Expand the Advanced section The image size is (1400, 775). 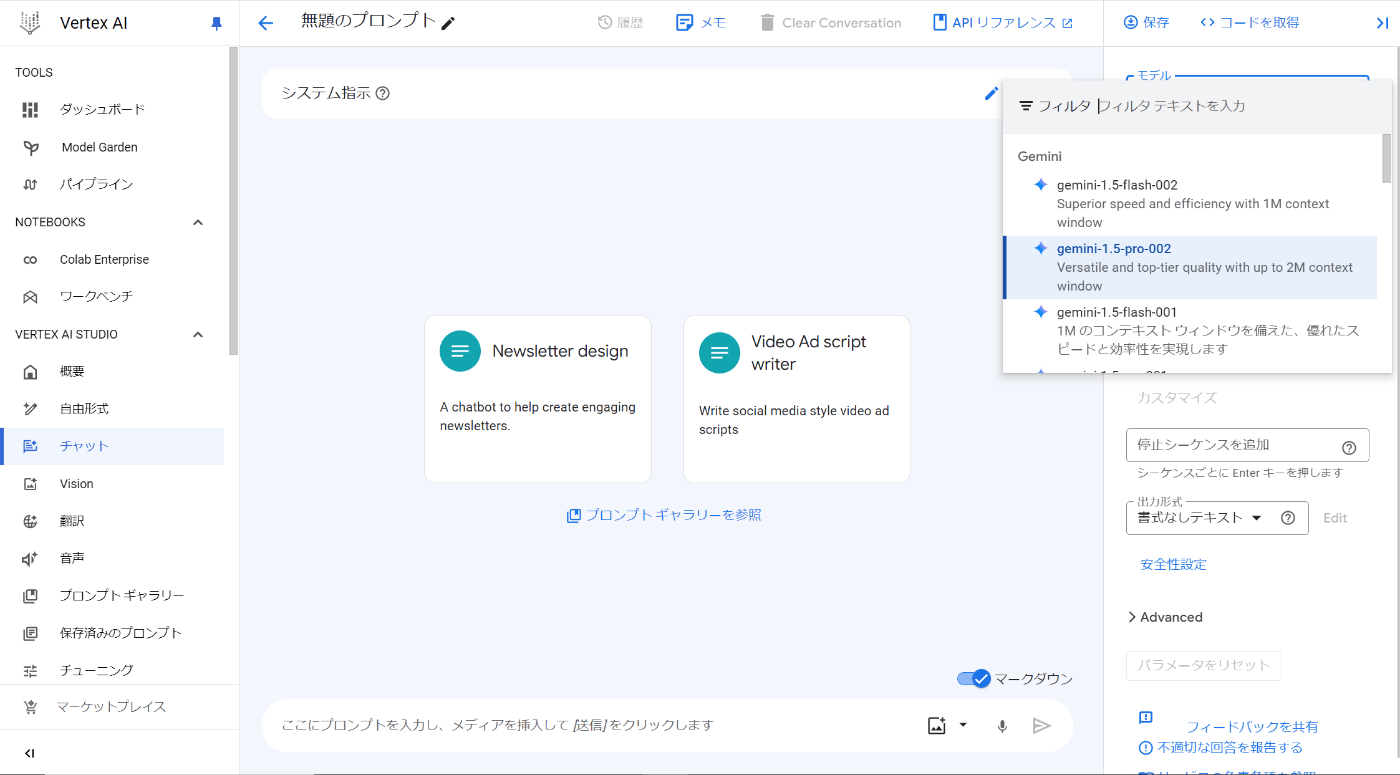1164,617
